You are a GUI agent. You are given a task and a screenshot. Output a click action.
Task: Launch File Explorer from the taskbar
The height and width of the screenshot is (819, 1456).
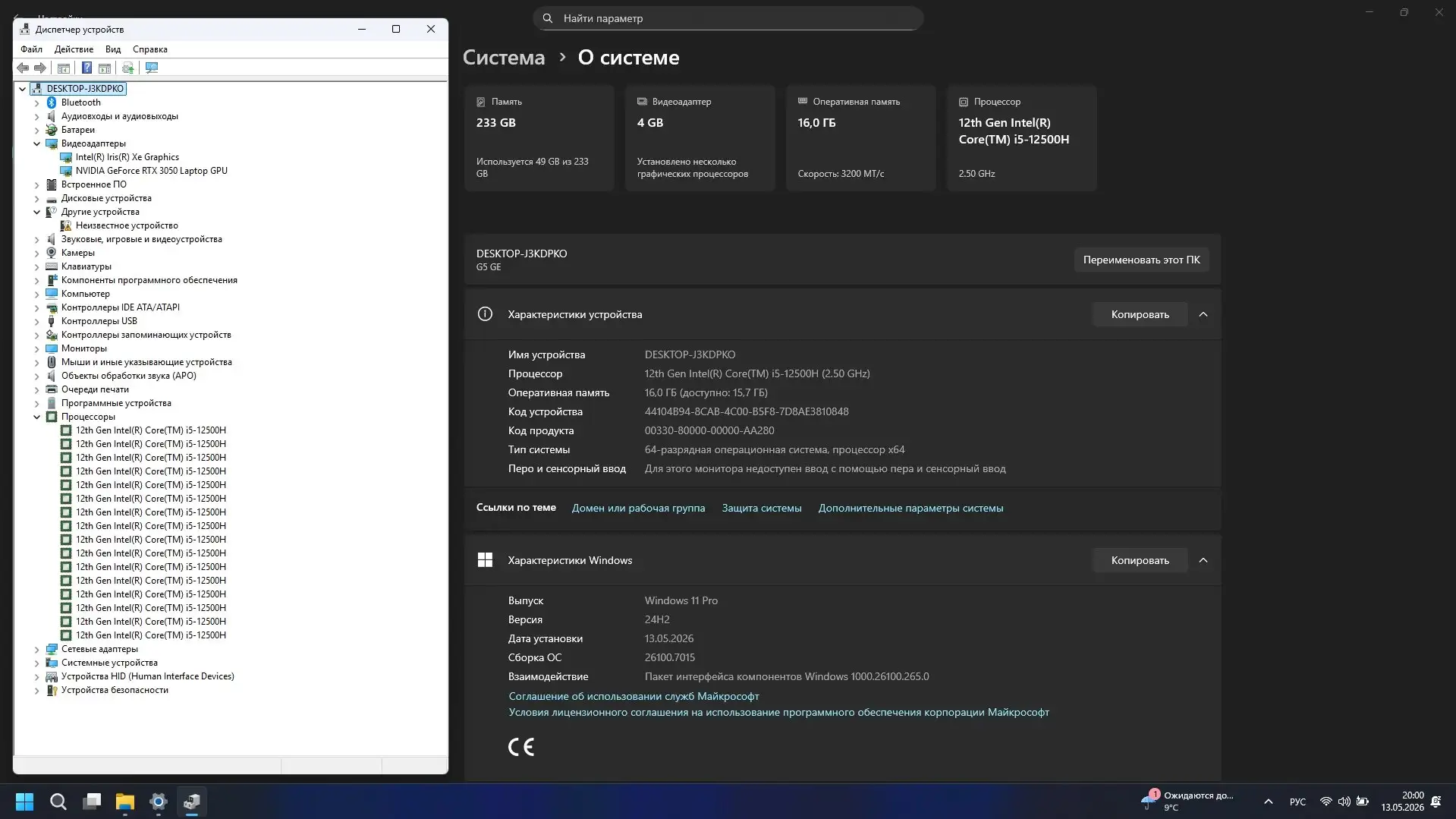[x=125, y=802]
